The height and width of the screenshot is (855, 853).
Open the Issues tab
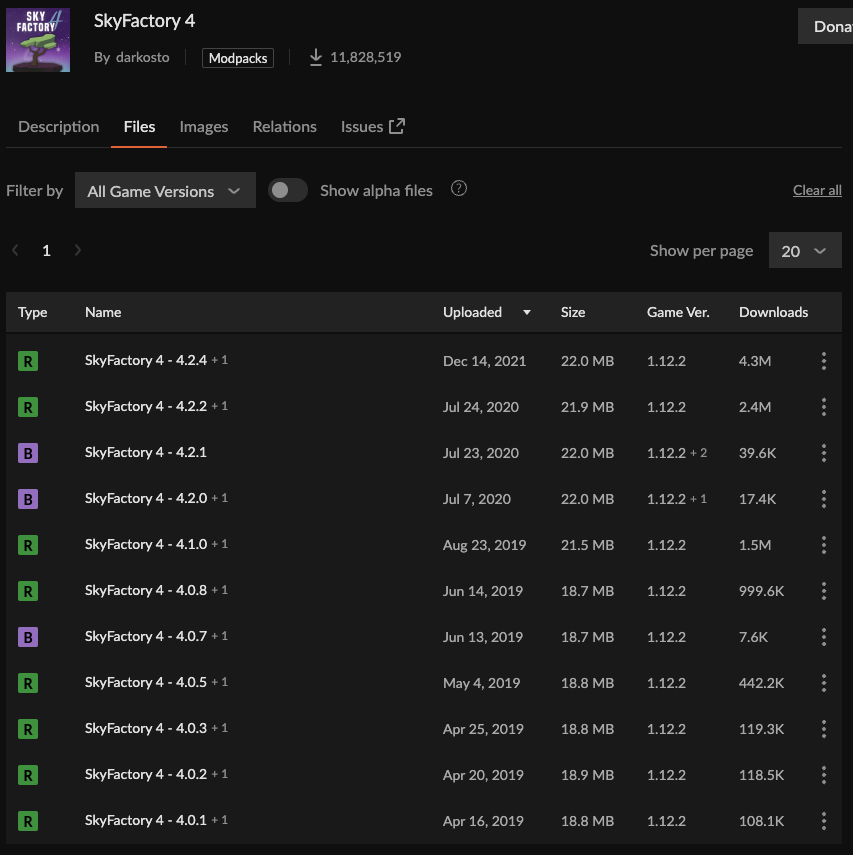coord(373,127)
